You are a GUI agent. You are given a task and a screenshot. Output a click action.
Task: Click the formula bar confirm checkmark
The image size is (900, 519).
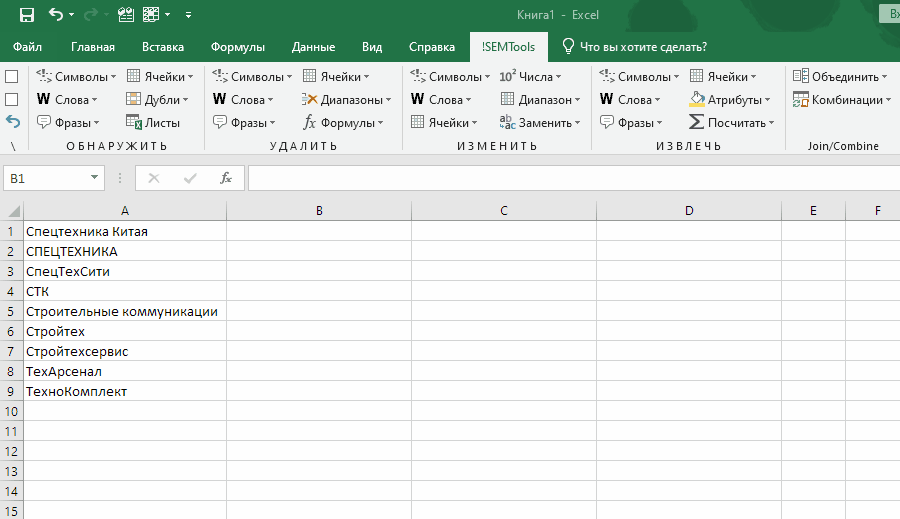(x=190, y=179)
